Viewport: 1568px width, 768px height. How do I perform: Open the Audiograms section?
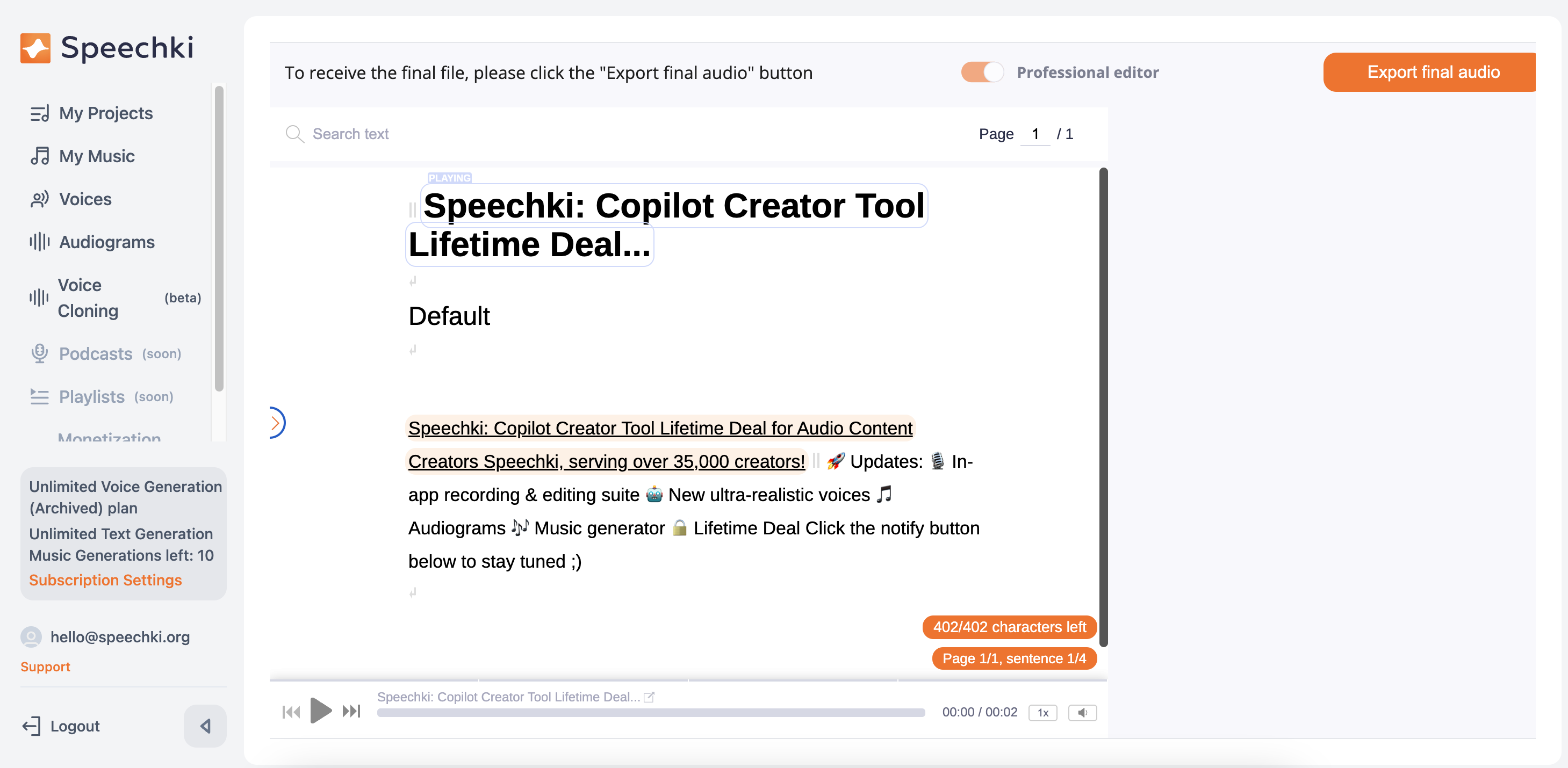coord(106,242)
